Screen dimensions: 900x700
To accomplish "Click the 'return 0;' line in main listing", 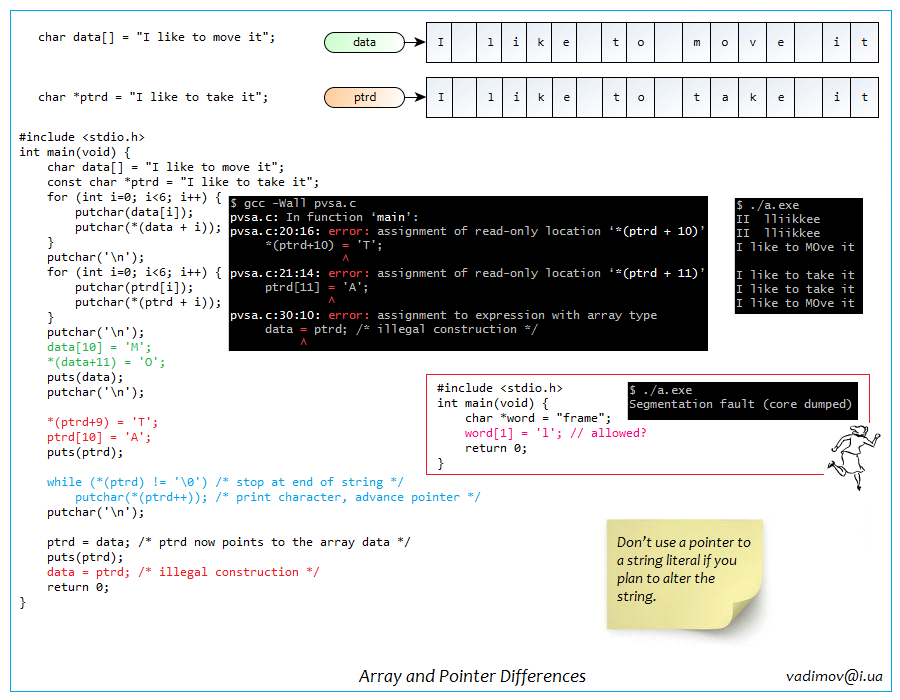I will [78, 587].
